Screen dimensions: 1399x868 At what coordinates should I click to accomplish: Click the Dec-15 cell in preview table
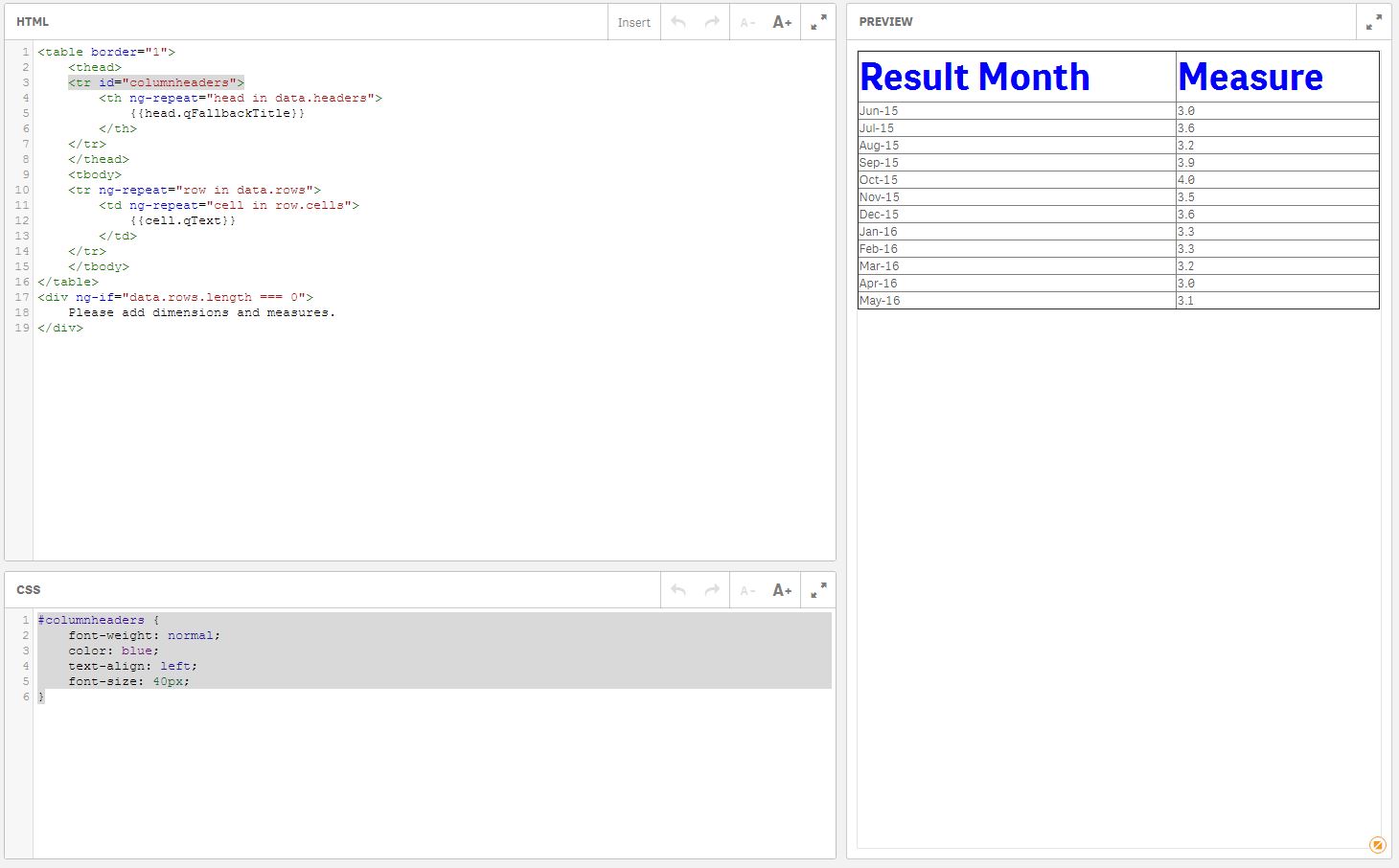tap(1017, 215)
